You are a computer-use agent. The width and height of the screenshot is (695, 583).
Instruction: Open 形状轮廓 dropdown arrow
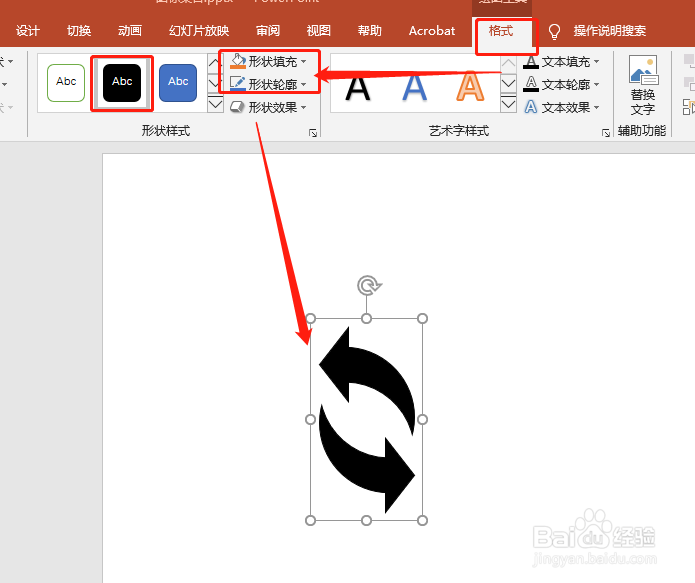point(304,84)
